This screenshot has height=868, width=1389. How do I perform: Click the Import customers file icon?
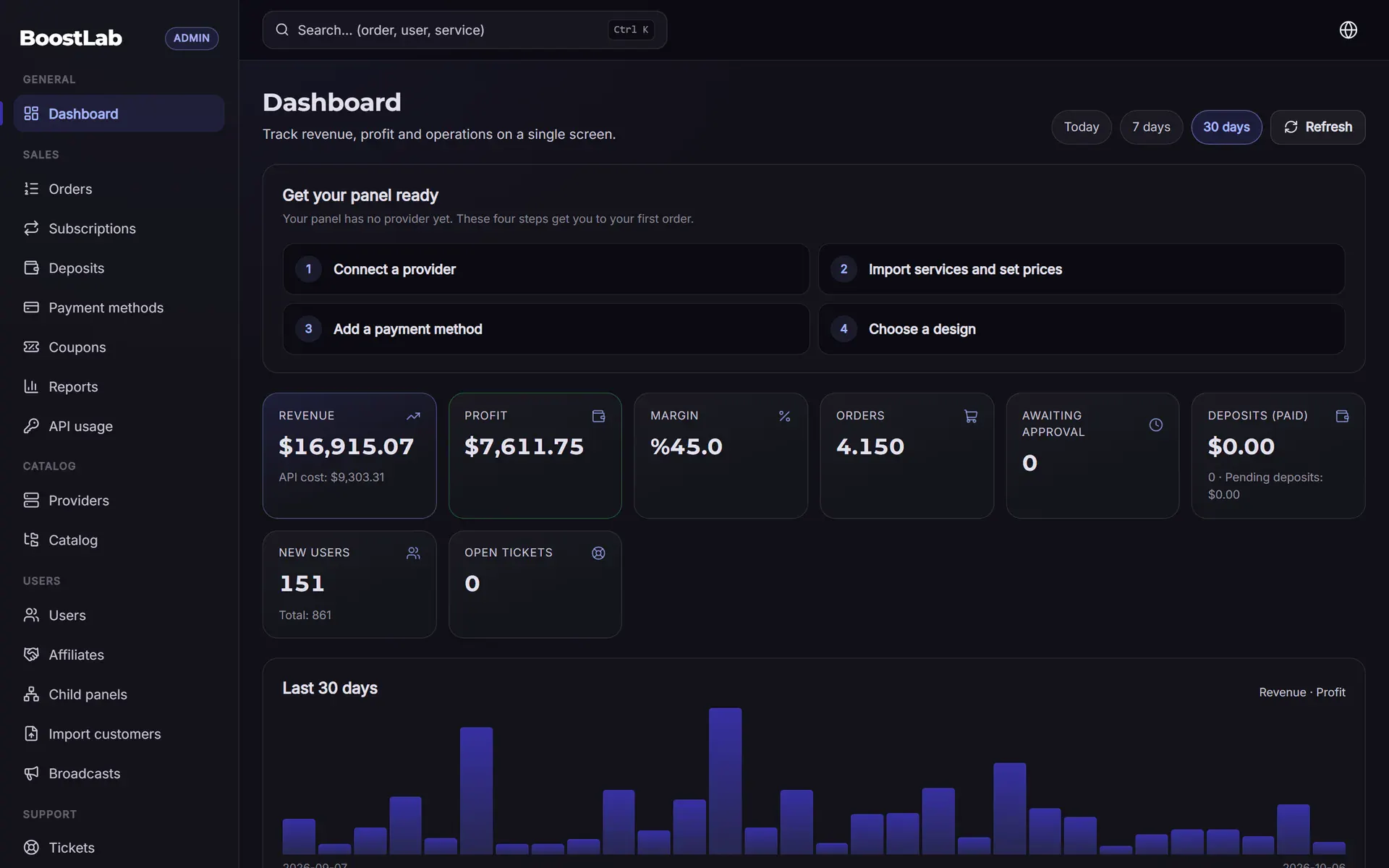click(31, 733)
